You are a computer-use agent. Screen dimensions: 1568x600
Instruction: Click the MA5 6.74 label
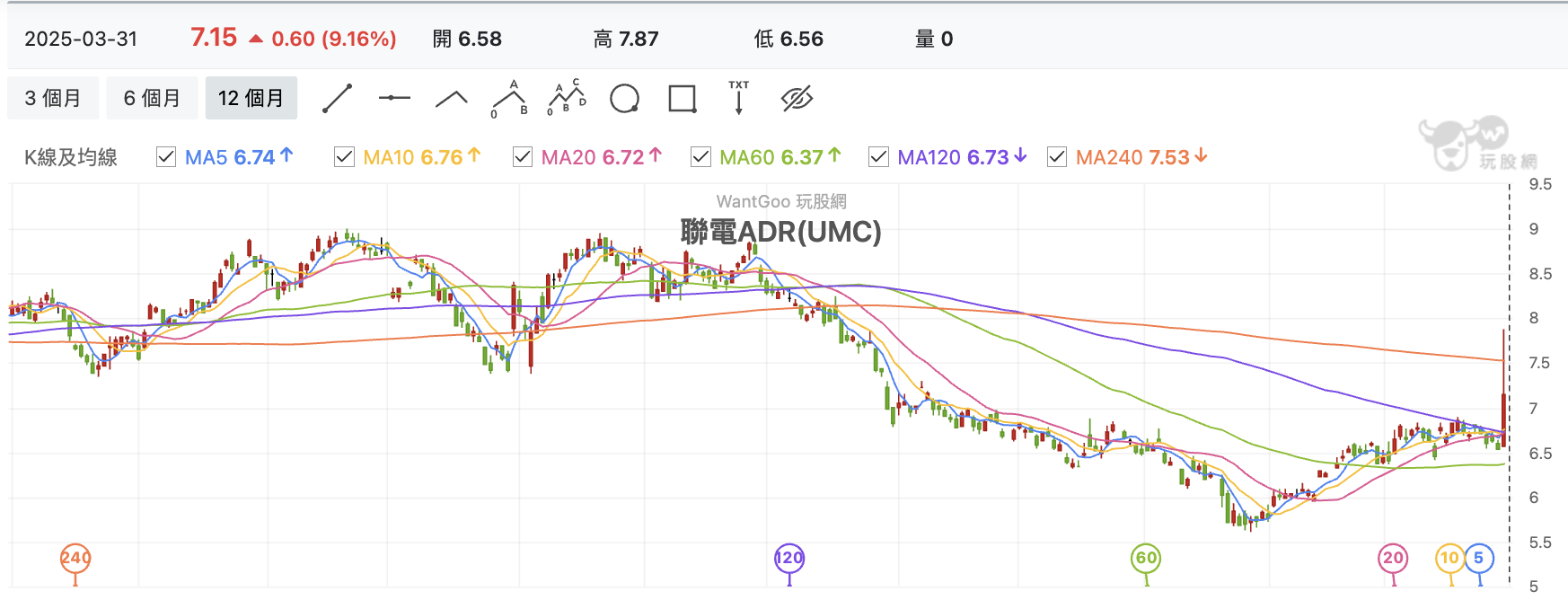(239, 157)
